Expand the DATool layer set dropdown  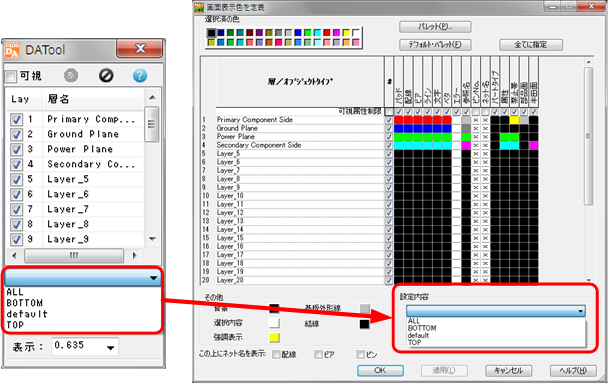pyautogui.click(x=153, y=278)
